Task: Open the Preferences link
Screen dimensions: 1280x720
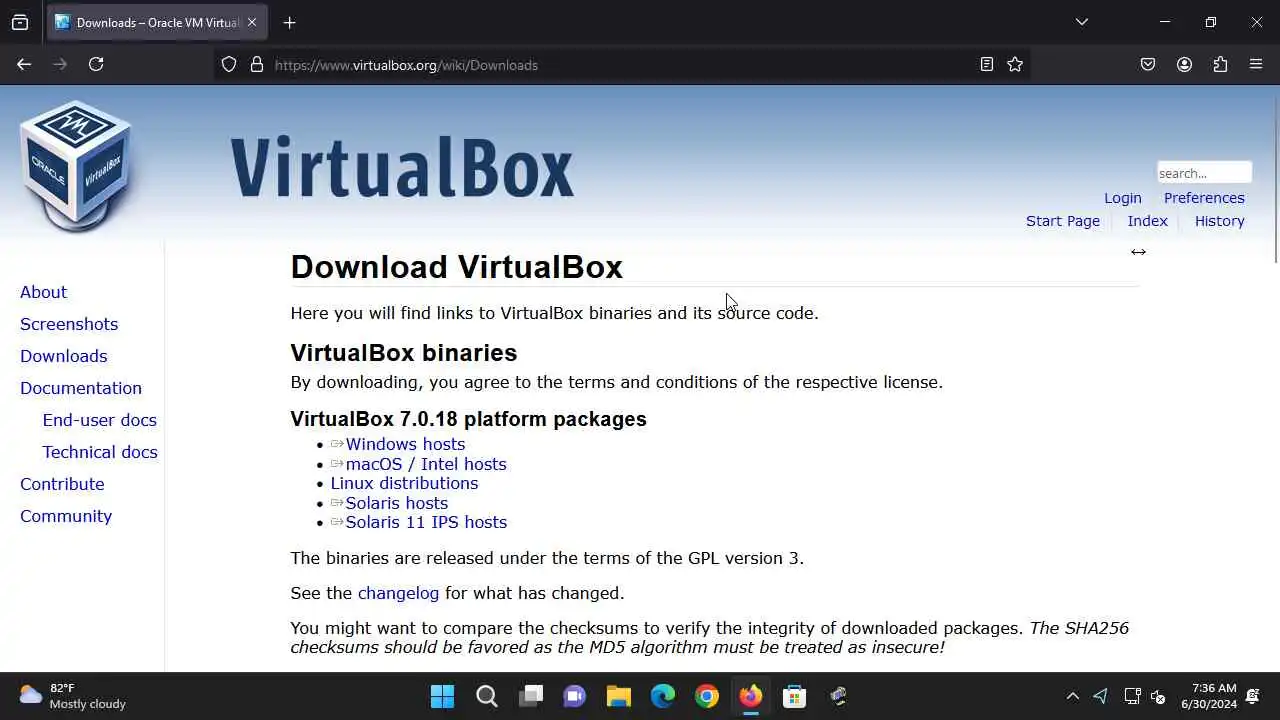Action: 1204,198
